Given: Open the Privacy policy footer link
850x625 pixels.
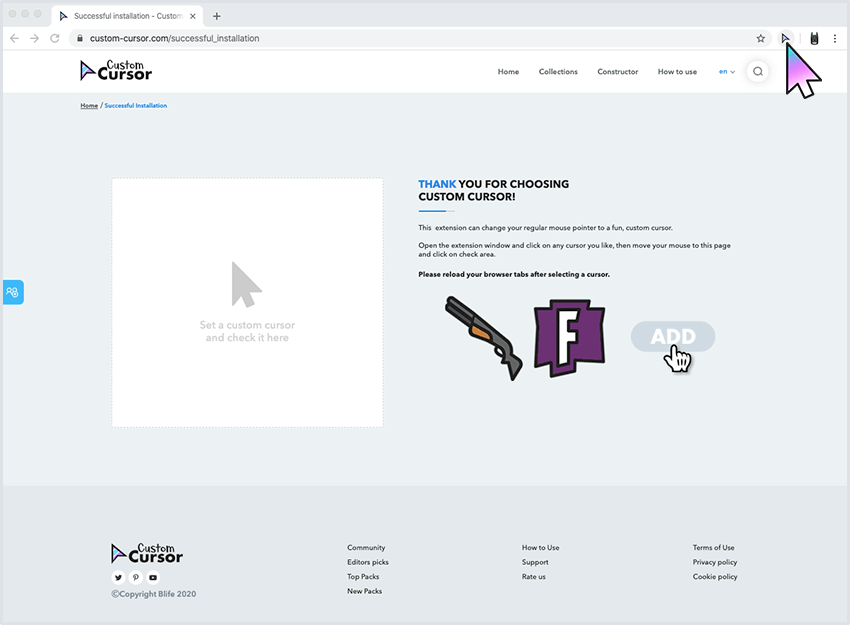Looking at the screenshot, I should click(715, 562).
